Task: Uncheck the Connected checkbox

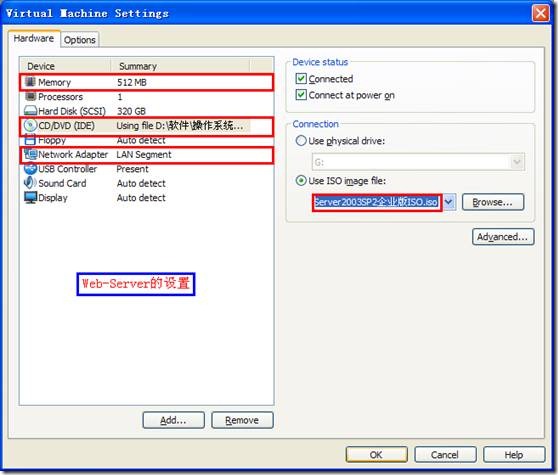Action: pyautogui.click(x=301, y=78)
